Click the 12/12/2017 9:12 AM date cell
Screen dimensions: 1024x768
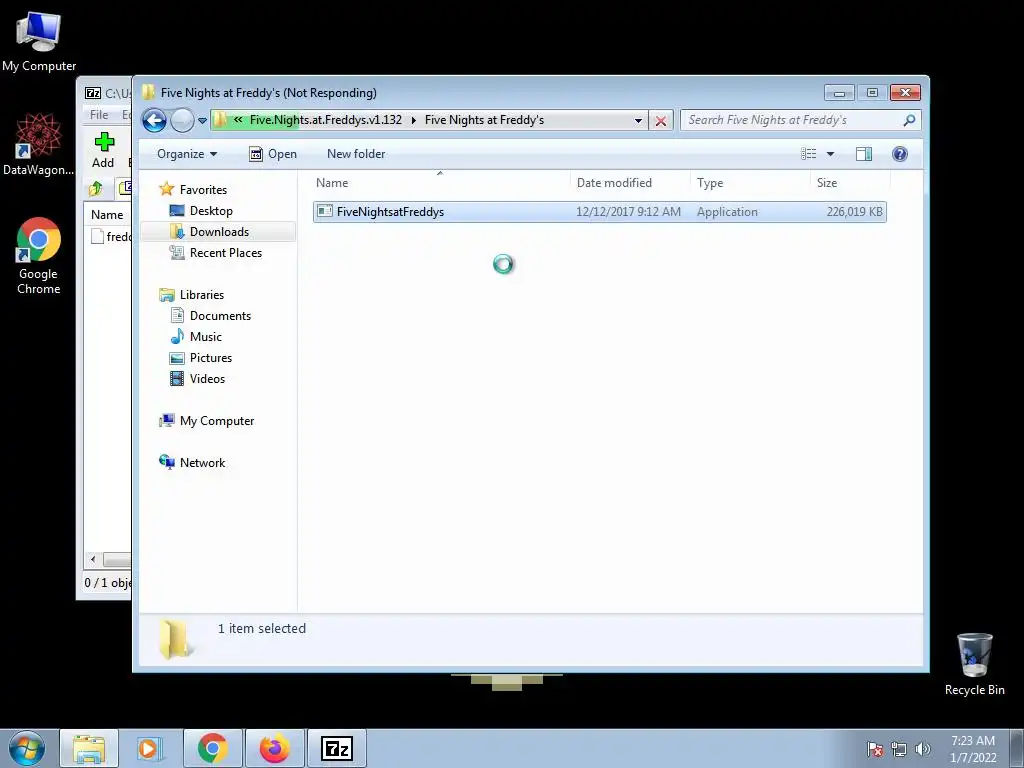pyautogui.click(x=628, y=212)
